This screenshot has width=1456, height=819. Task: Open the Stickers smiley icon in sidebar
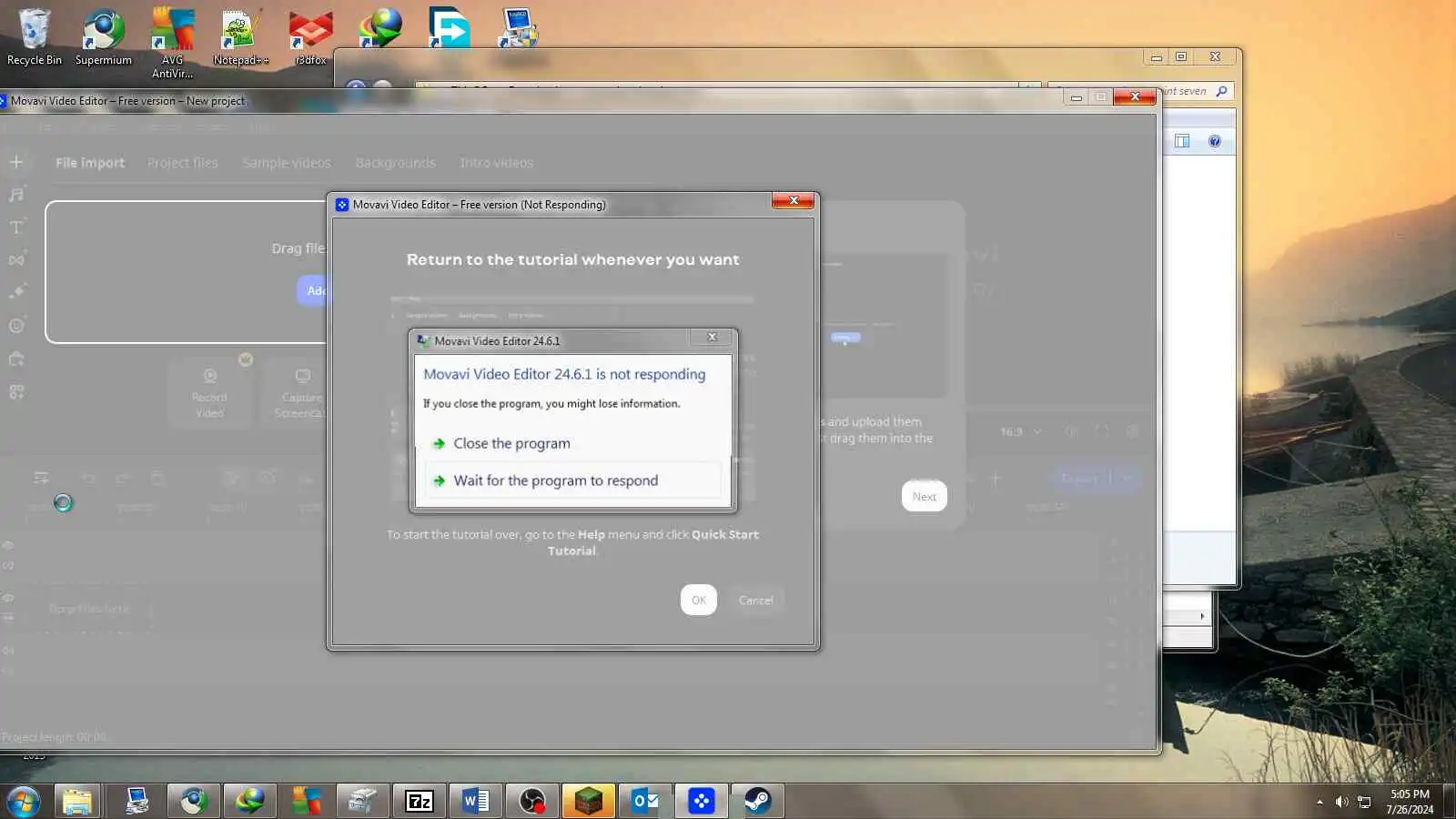coord(16,326)
